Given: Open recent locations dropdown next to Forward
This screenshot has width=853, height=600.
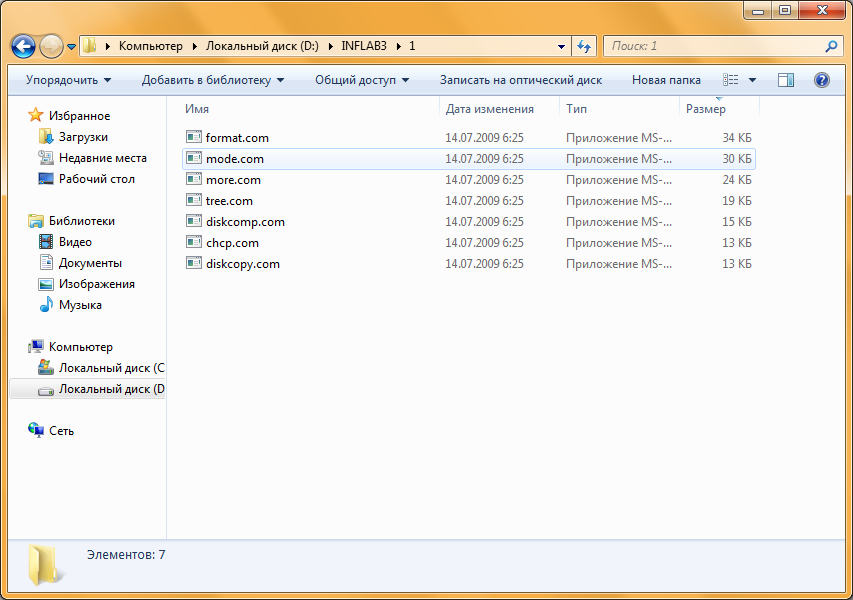Looking at the screenshot, I should (x=71, y=47).
